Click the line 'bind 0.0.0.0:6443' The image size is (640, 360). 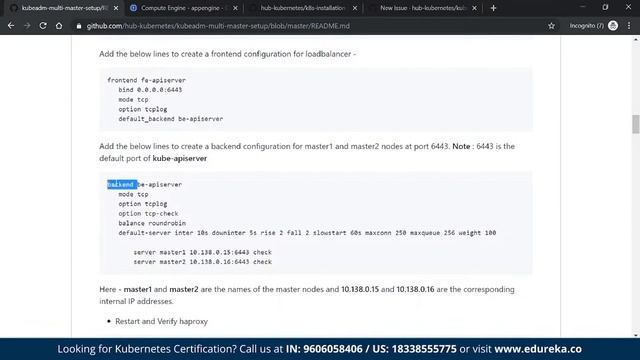150,90
